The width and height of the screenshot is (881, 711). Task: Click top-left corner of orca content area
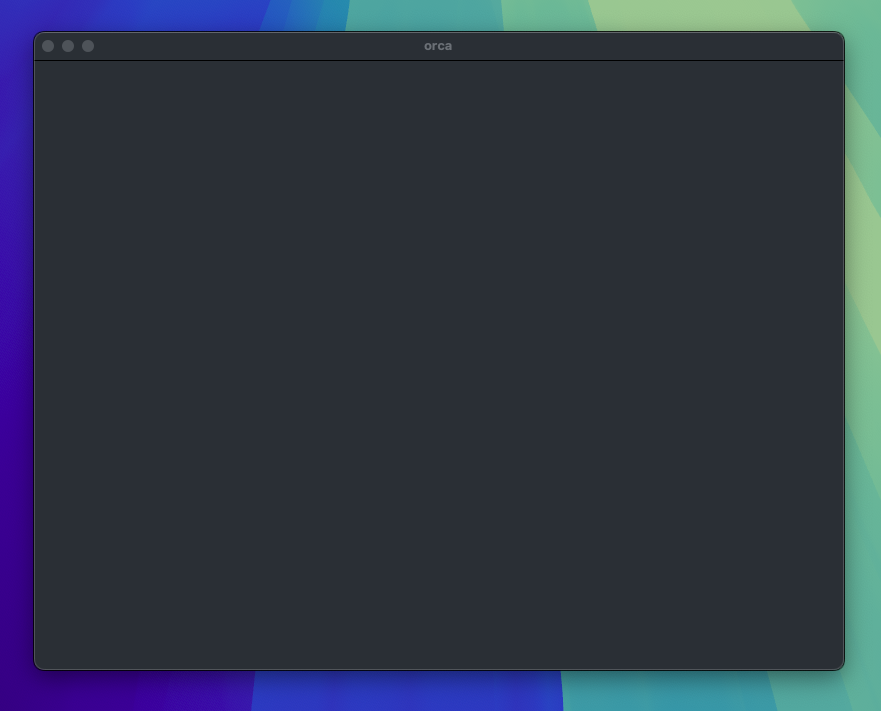tap(40, 66)
